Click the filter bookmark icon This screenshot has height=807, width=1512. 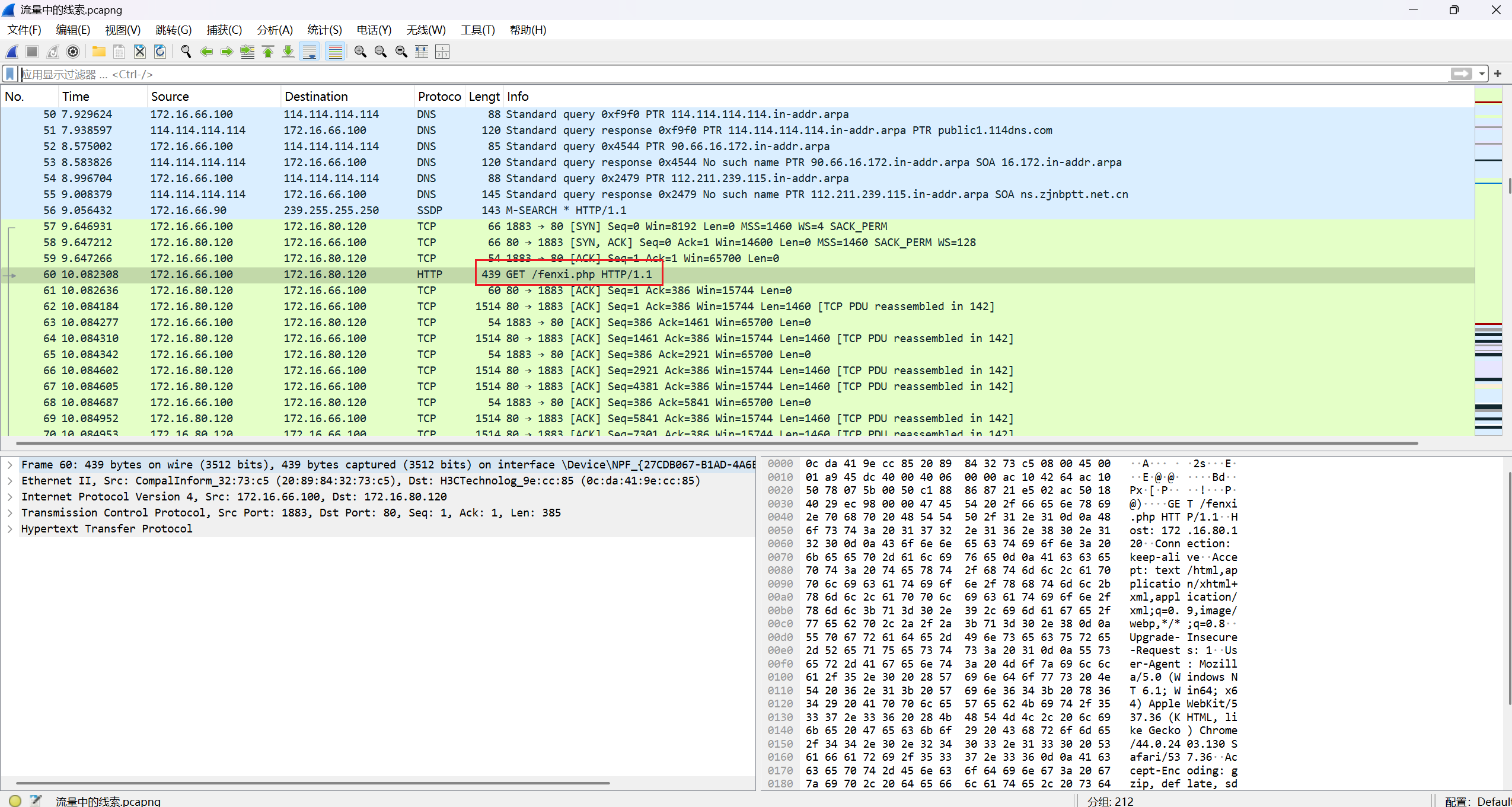click(10, 74)
